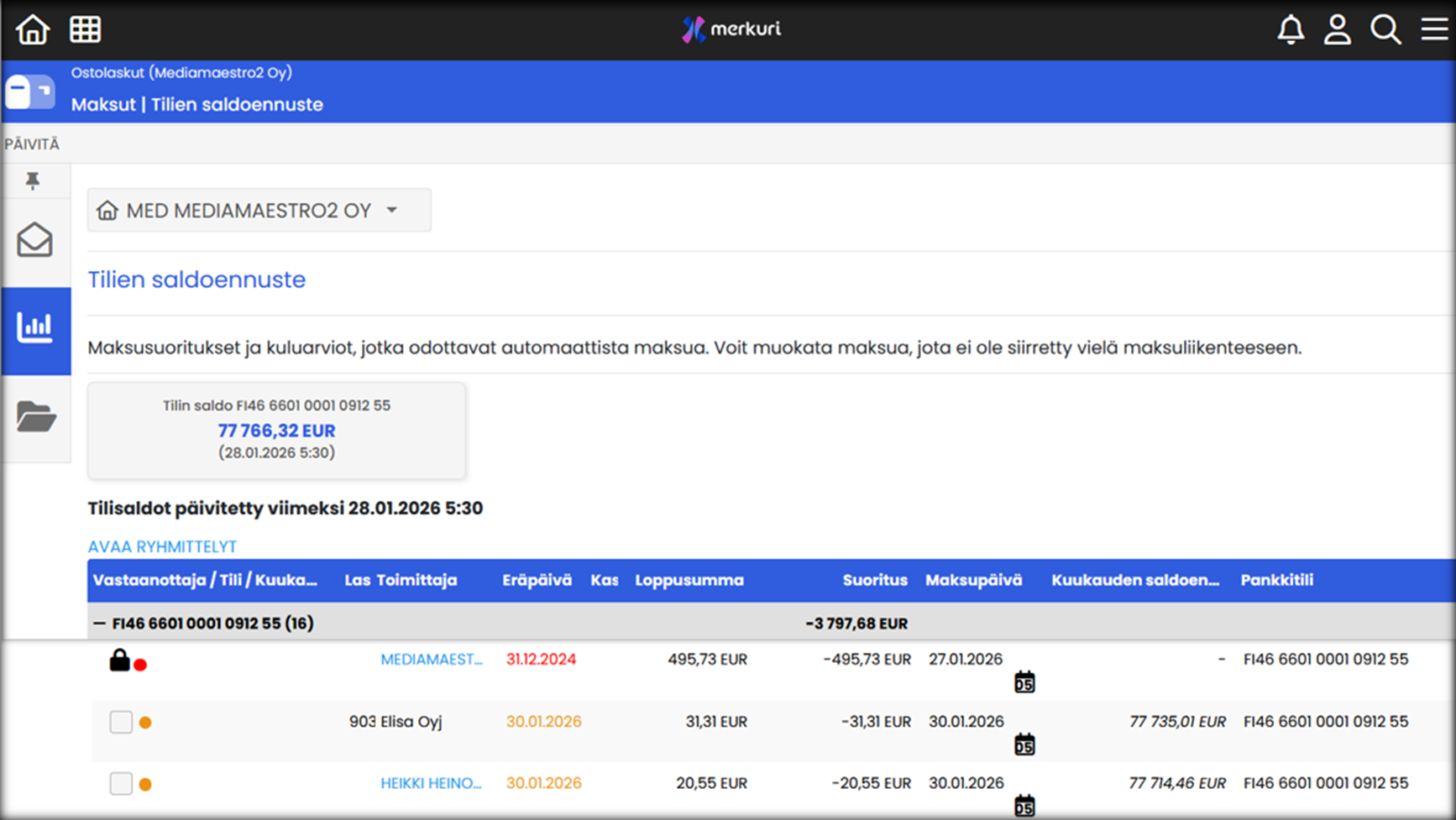Pin the sidebar with pushpin icon
Viewport: 1456px width, 820px height.
tap(33, 180)
